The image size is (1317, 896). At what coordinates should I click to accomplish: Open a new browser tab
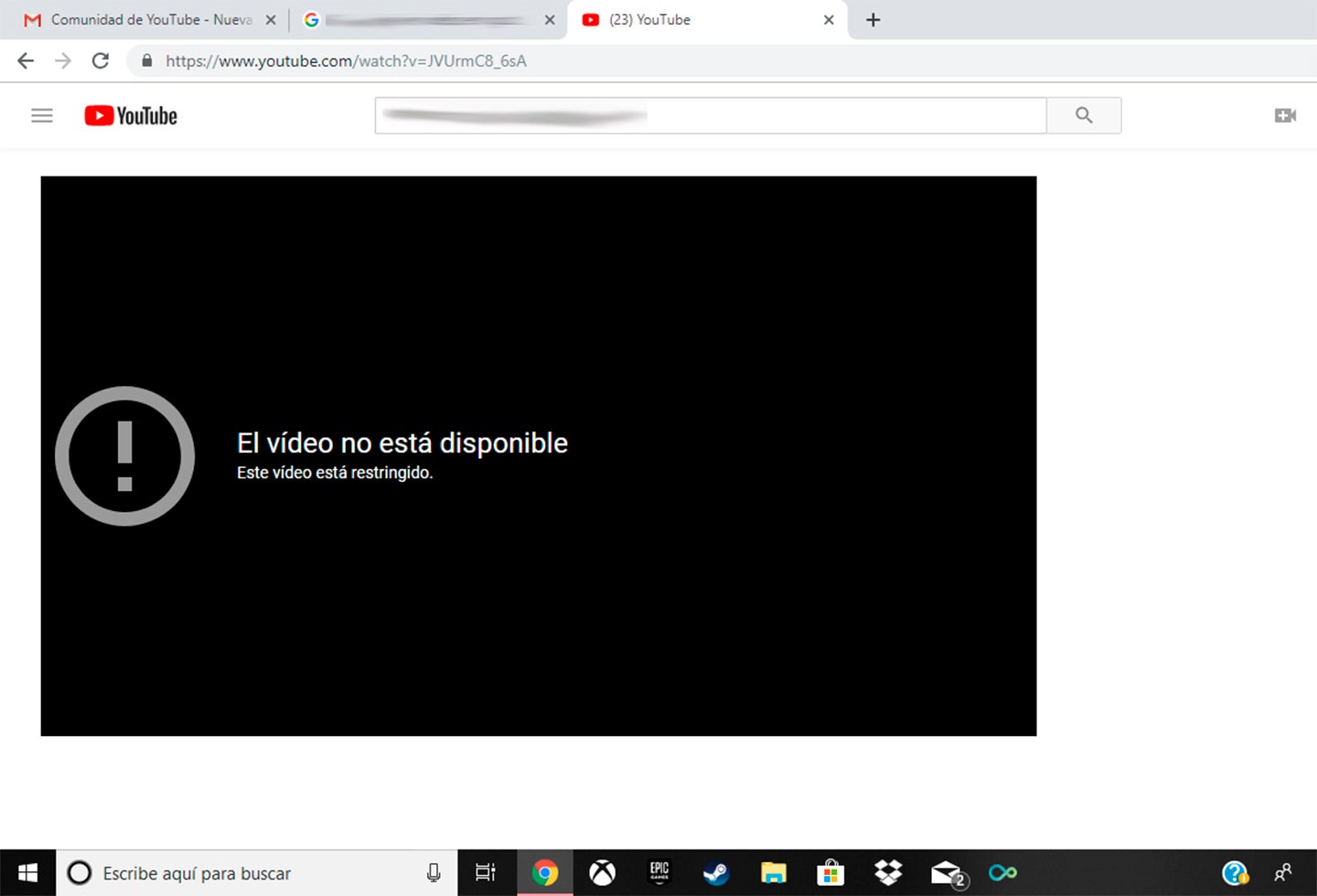click(x=873, y=20)
